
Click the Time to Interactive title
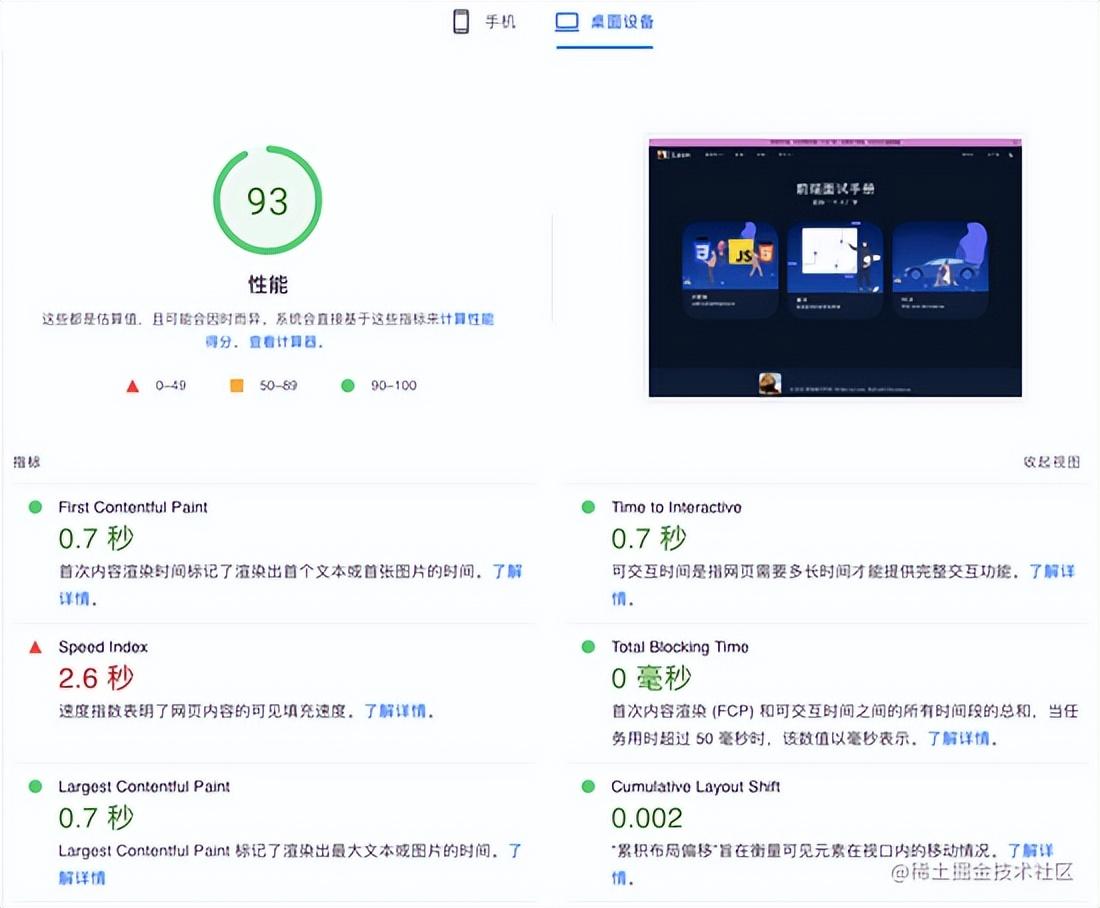coord(676,507)
